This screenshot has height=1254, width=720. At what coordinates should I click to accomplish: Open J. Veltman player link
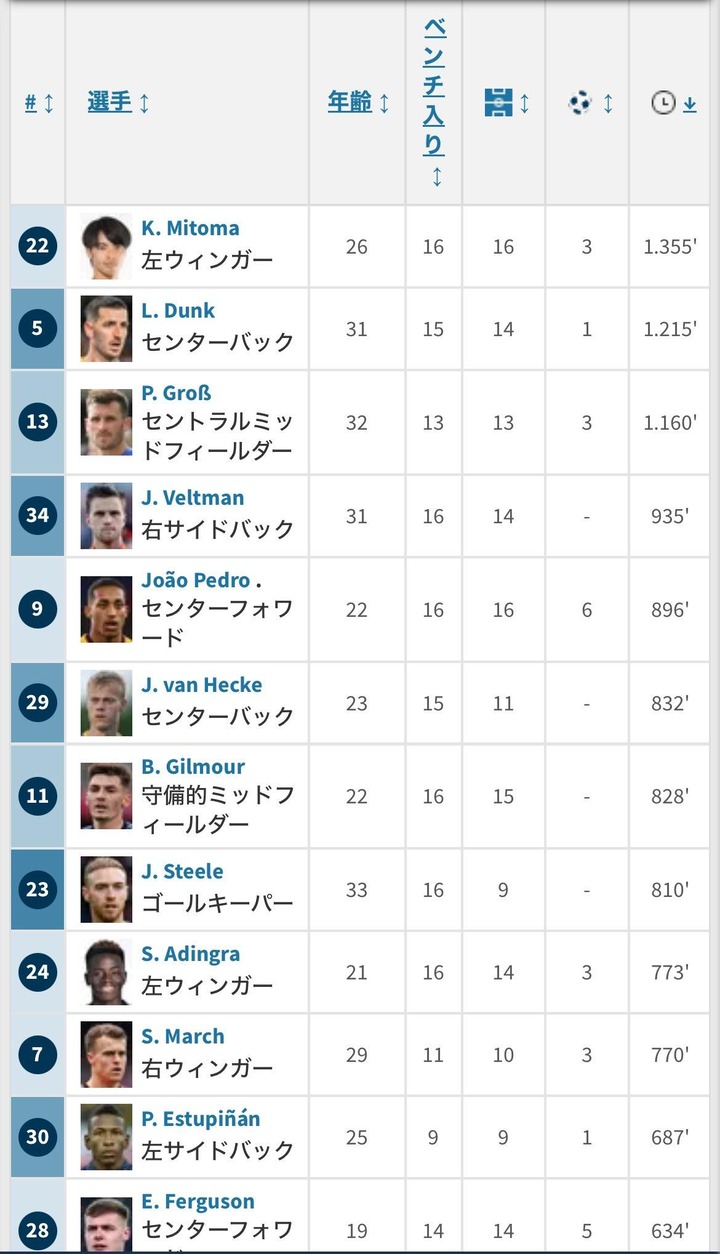point(192,498)
